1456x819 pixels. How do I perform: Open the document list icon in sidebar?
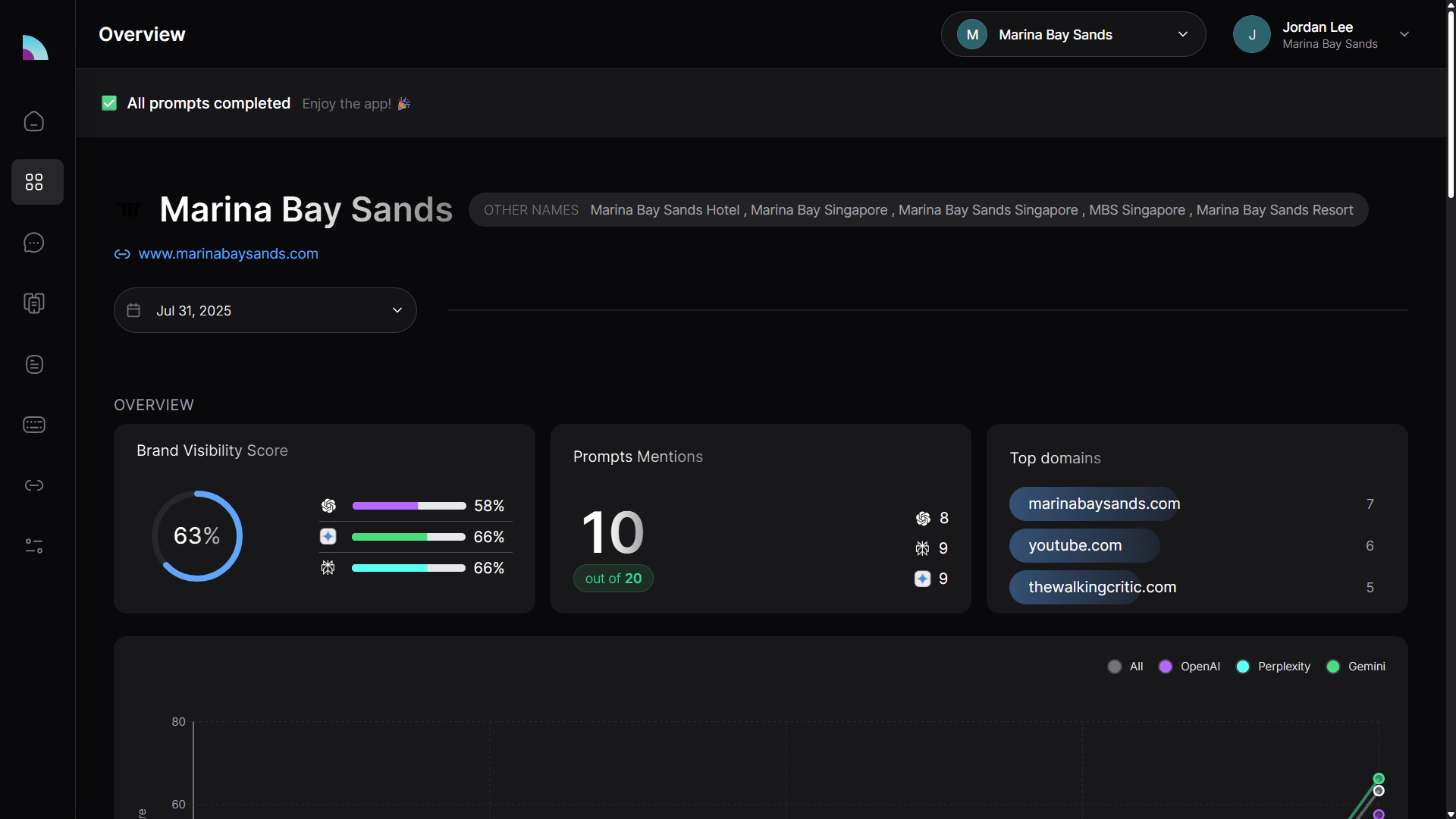pos(34,365)
